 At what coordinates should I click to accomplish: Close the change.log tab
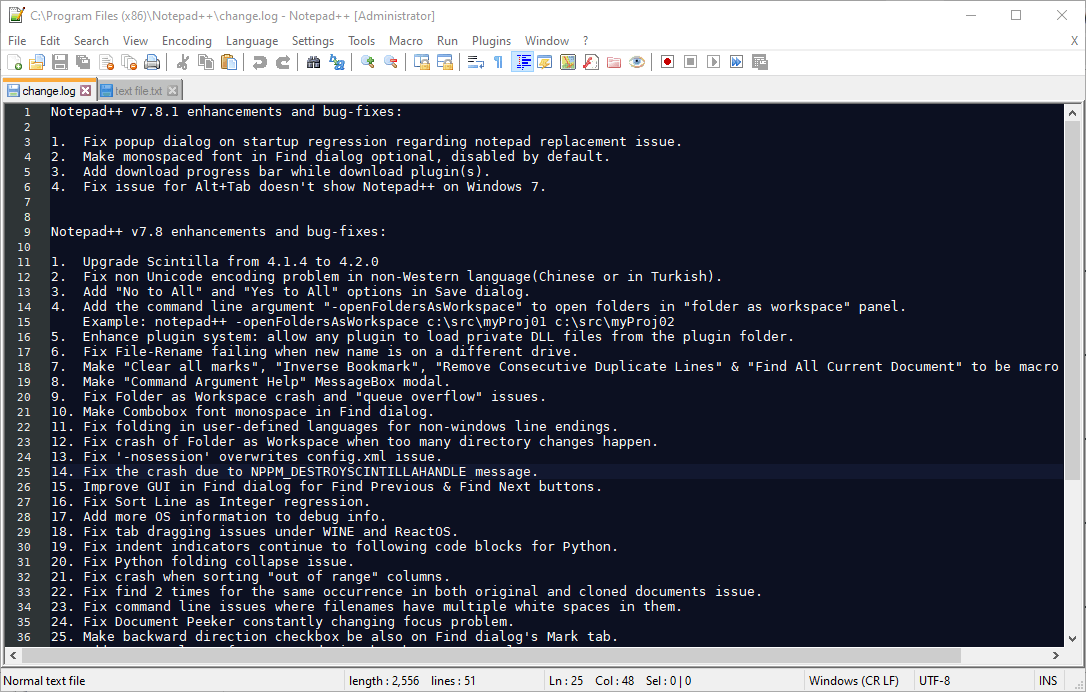[86, 91]
